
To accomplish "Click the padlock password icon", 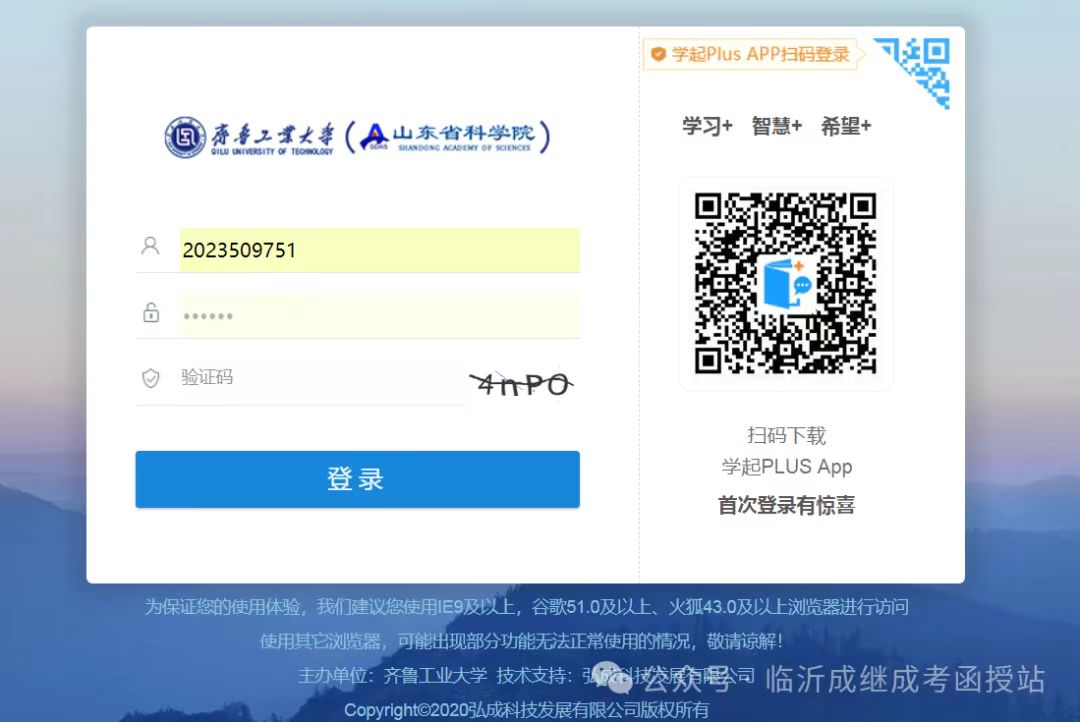I will 151,313.
